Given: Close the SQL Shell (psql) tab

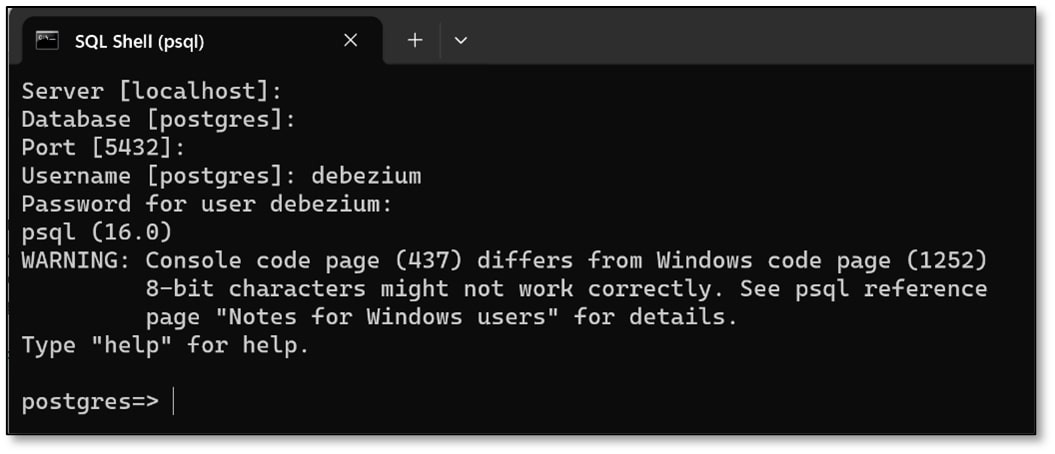Looking at the screenshot, I should click(351, 40).
